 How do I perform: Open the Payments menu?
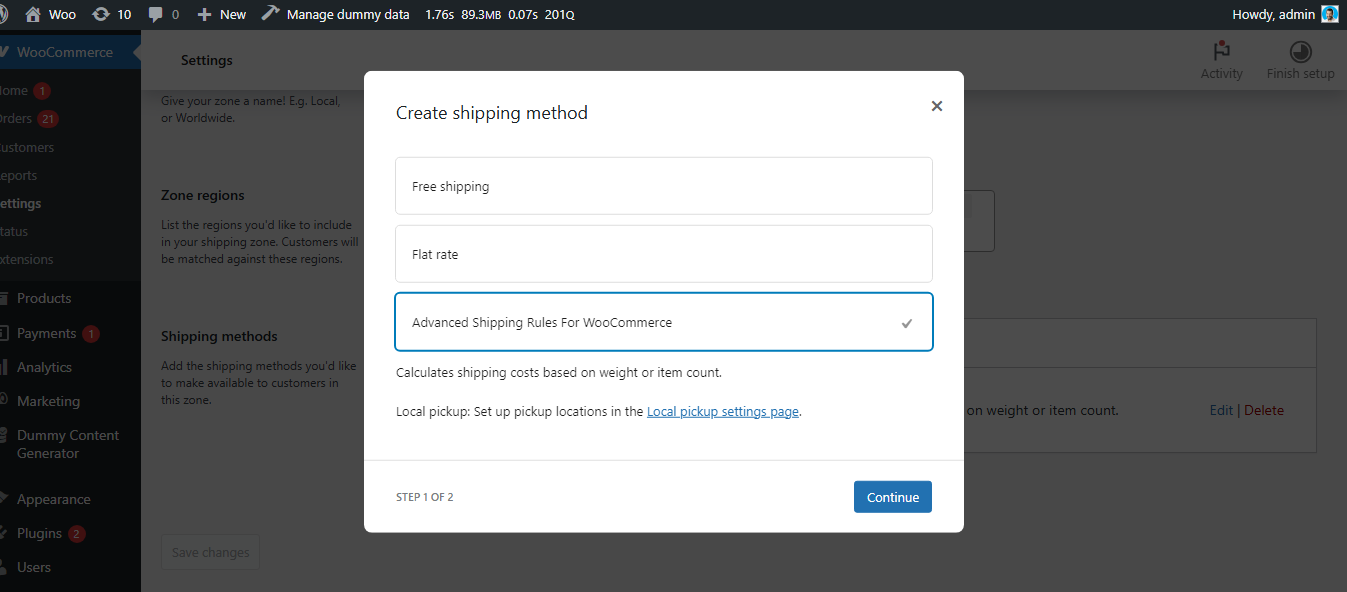coord(46,333)
